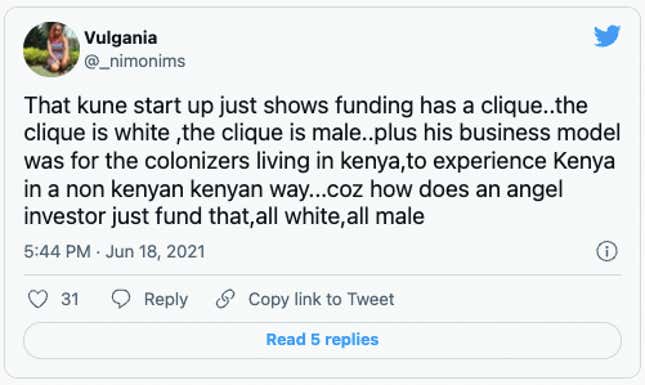Click the 5:44 PM time stamp
This screenshot has width=645, height=385.
pyautogui.click(x=57, y=251)
